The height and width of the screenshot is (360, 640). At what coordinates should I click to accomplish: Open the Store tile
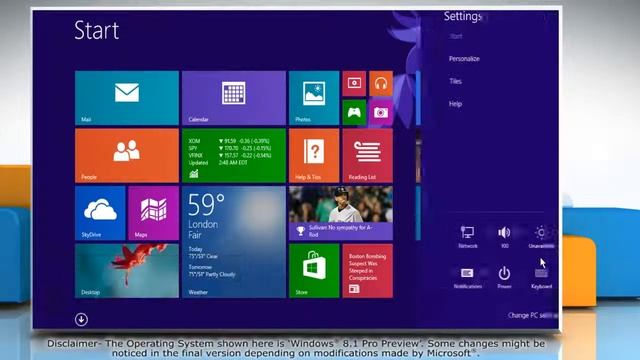314,271
